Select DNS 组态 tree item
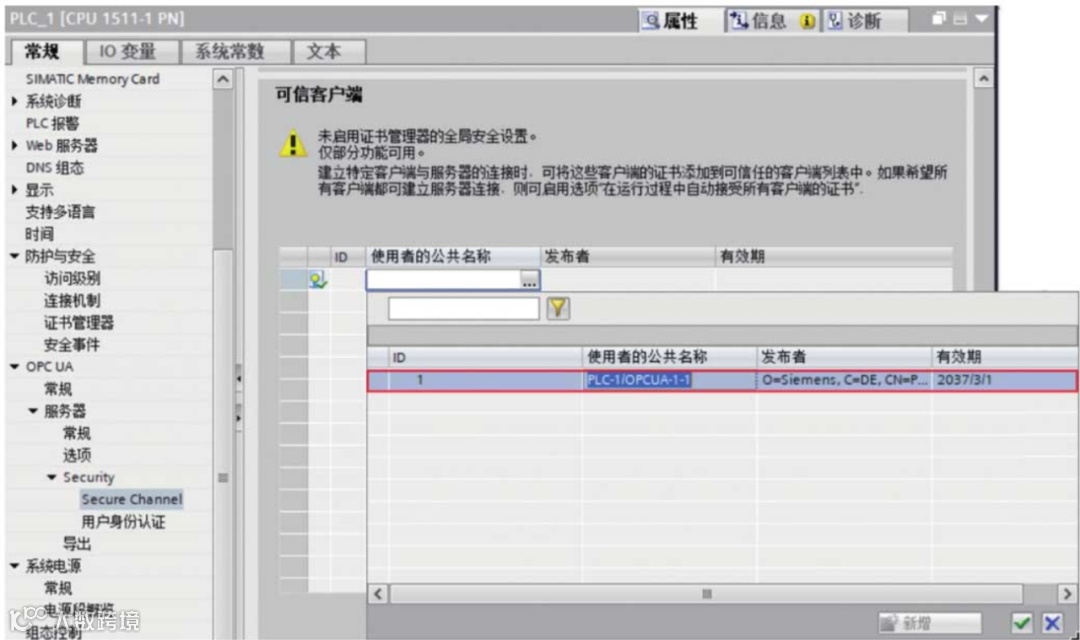Screen dimensions: 1080x640 [x=54, y=167]
